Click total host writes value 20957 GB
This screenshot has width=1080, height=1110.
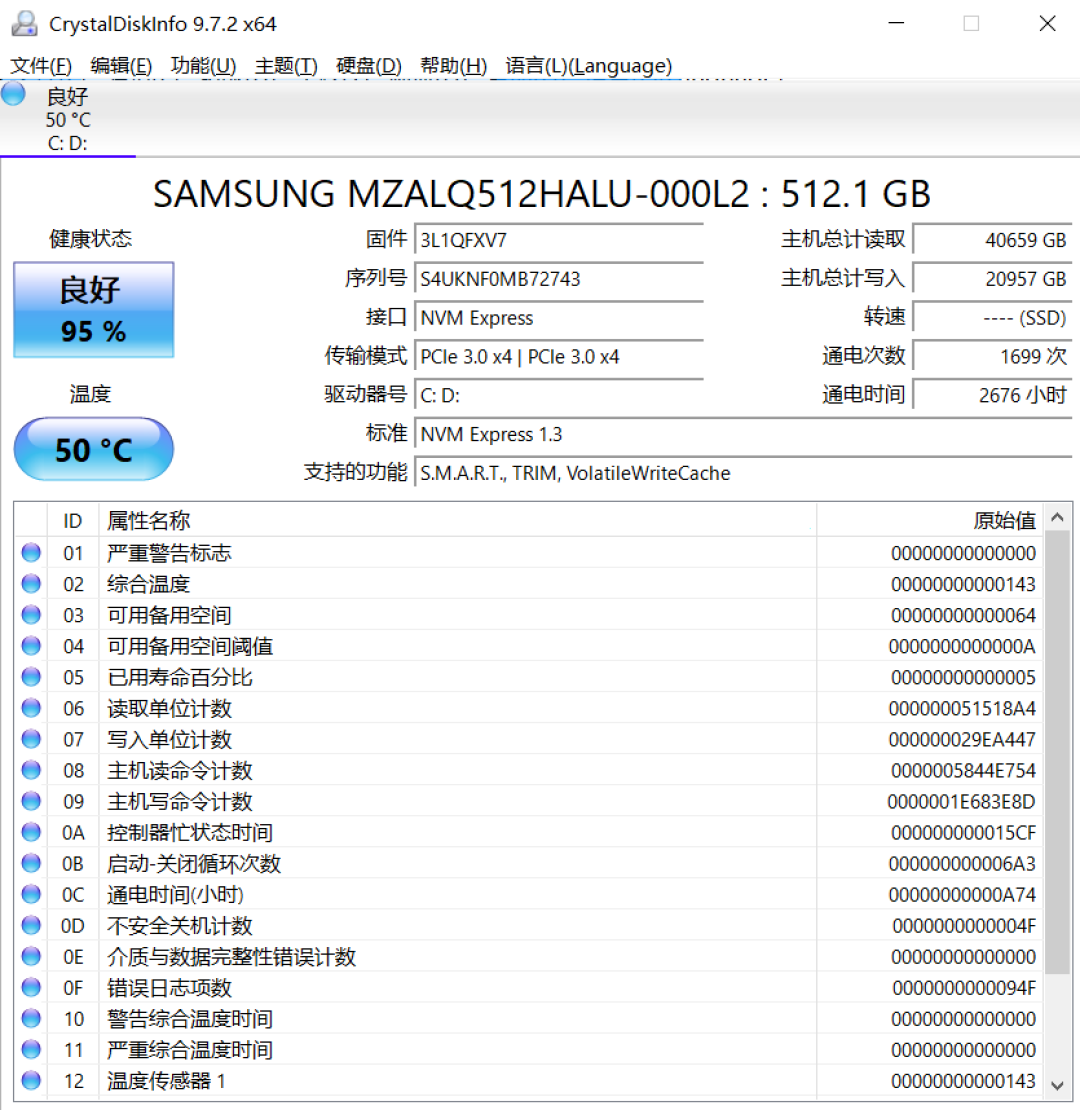point(992,279)
